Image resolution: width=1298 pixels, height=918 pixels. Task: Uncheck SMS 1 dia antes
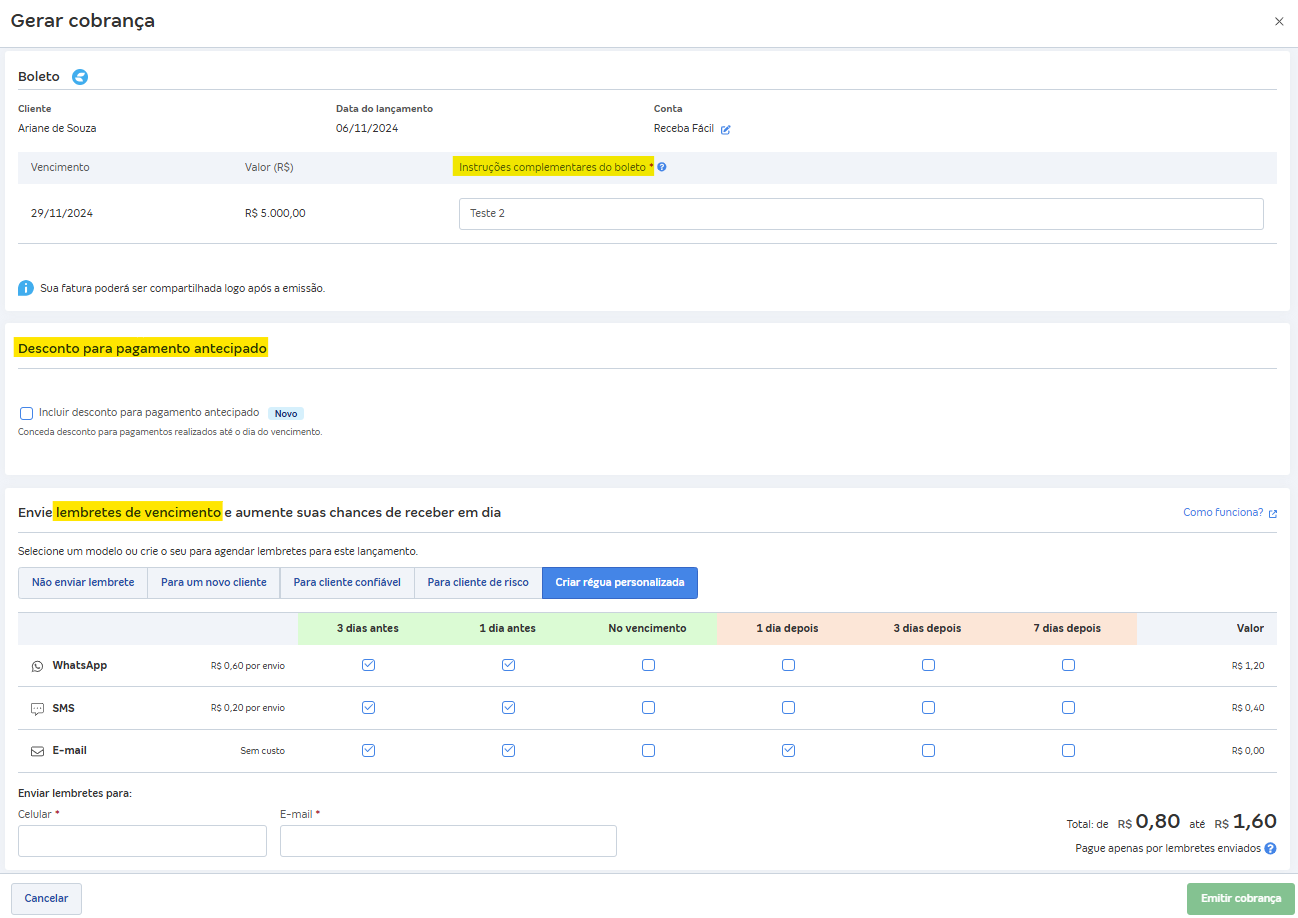508,707
